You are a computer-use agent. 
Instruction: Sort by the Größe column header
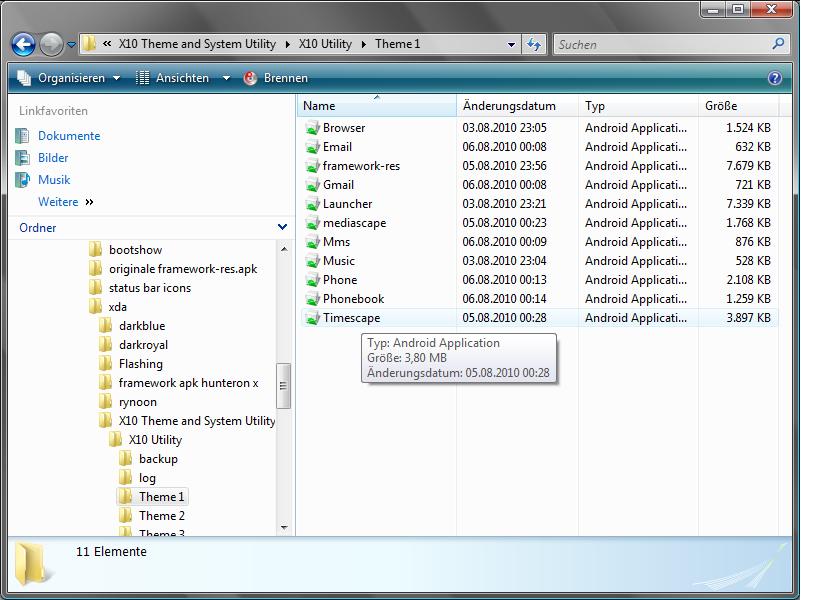coord(738,106)
